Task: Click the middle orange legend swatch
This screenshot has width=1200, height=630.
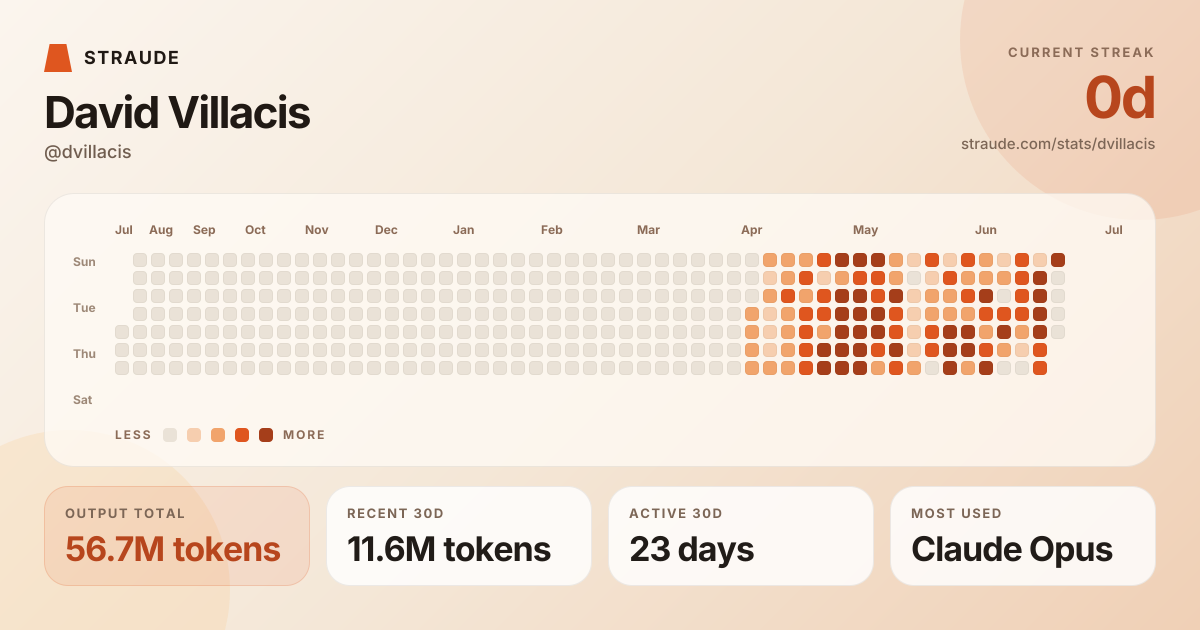Action: 218,435
